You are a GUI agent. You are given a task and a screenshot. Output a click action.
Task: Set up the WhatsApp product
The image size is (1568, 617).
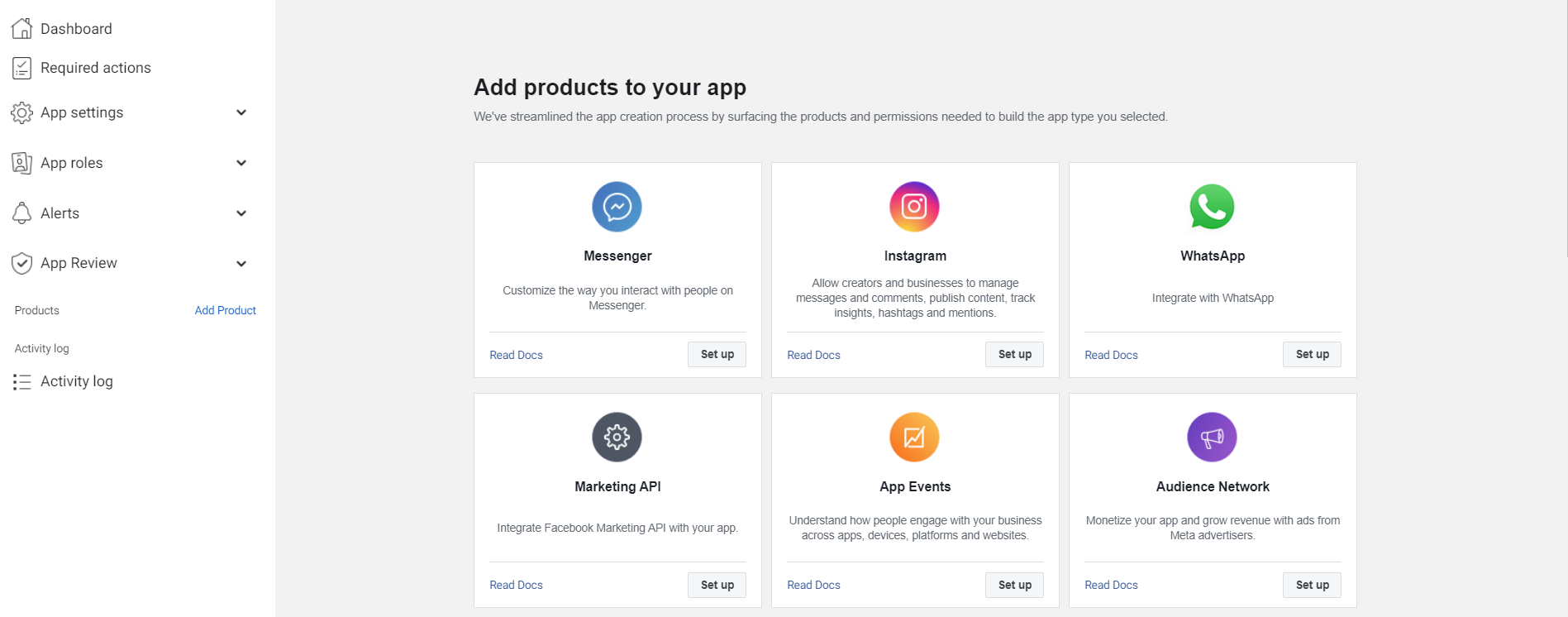coord(1313,354)
